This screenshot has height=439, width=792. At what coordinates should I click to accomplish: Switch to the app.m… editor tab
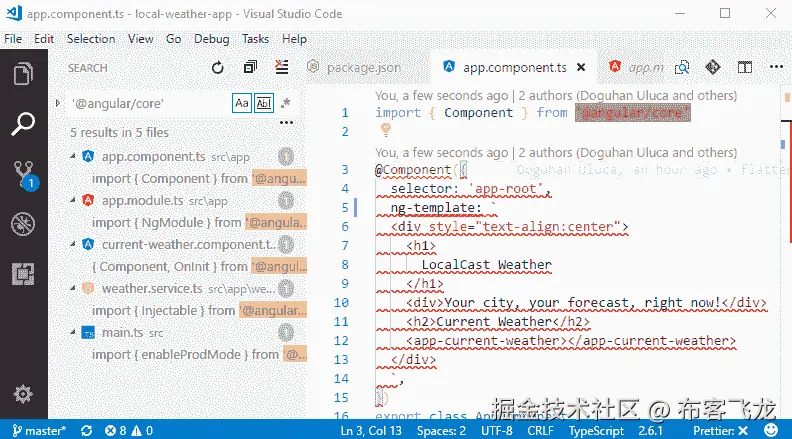click(635, 67)
